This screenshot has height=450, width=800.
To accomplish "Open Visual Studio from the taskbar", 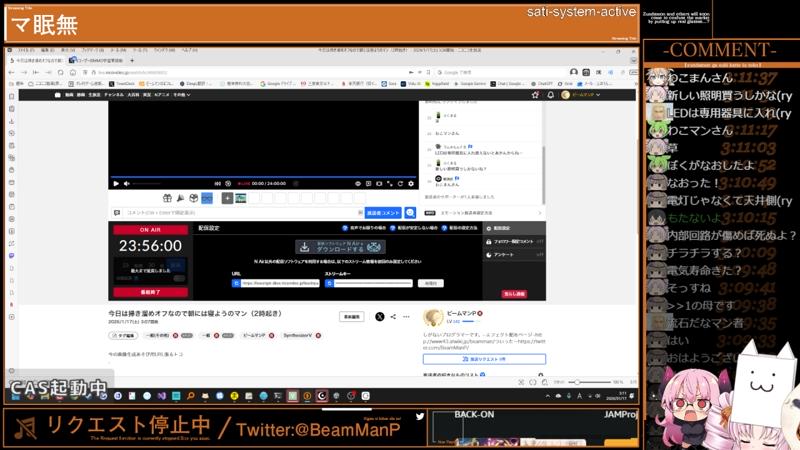I will pos(162,396).
